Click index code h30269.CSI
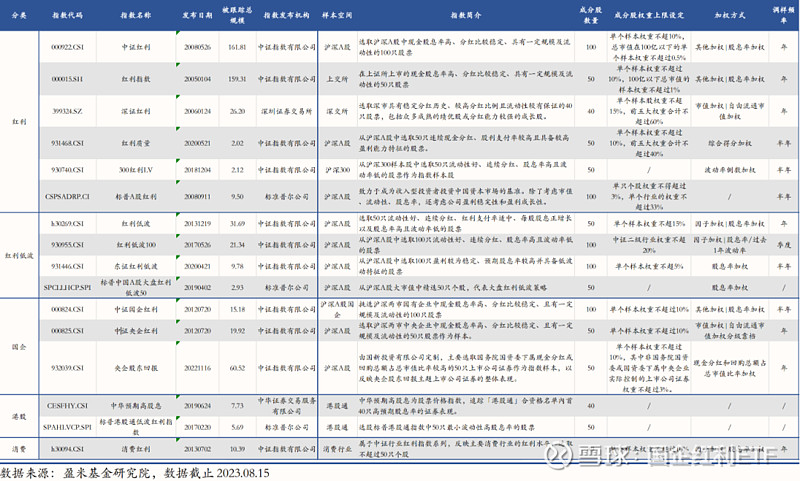Screen dimensions: 800x481 coord(67,223)
